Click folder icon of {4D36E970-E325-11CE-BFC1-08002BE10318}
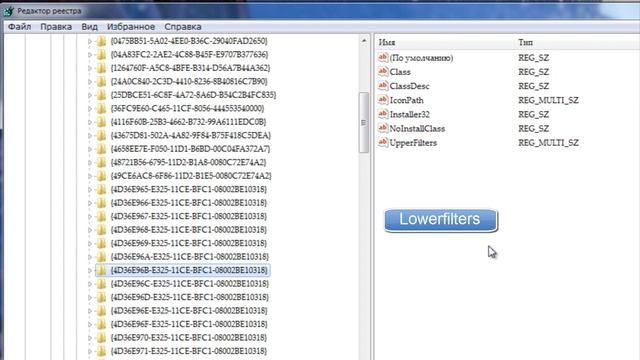This screenshot has width=640, height=360. (x=101, y=337)
